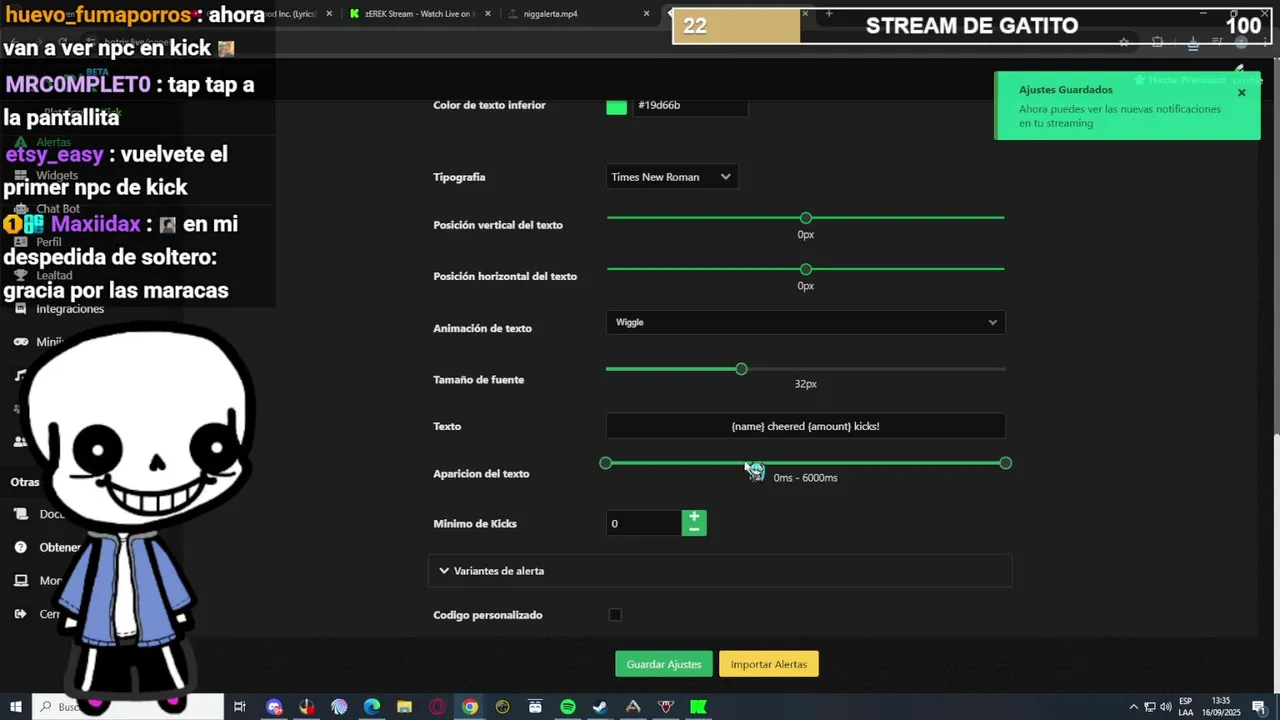Click the font size slider handle

point(741,369)
